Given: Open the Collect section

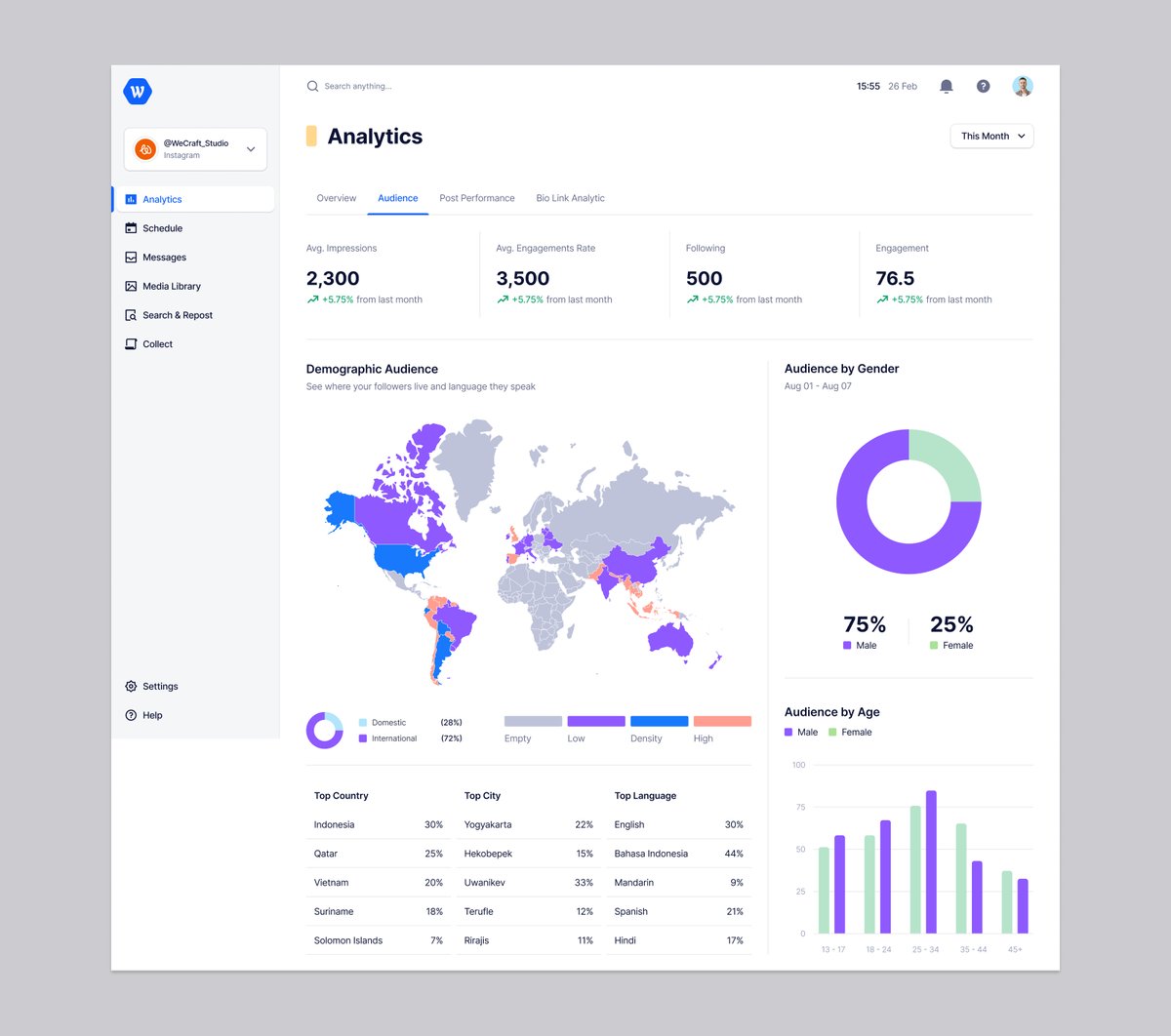Looking at the screenshot, I should pos(156,343).
